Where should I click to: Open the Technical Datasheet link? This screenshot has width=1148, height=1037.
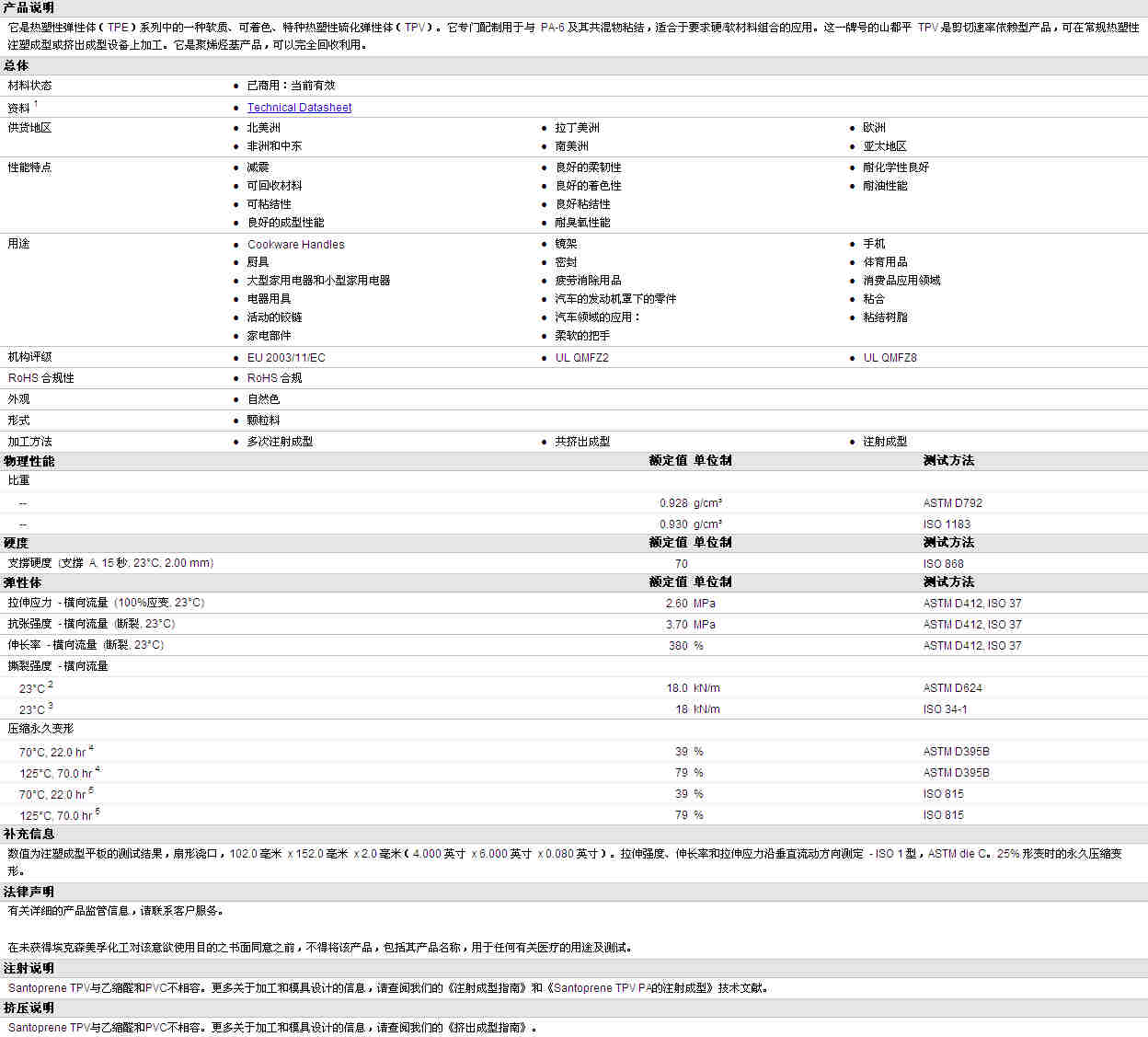299,108
